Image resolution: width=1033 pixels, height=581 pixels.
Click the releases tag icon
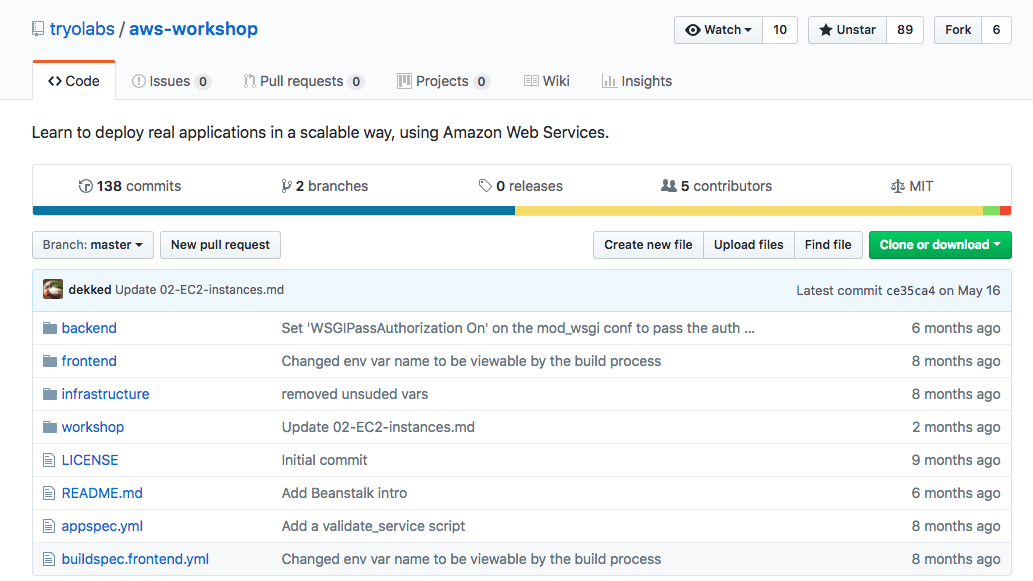(x=485, y=186)
